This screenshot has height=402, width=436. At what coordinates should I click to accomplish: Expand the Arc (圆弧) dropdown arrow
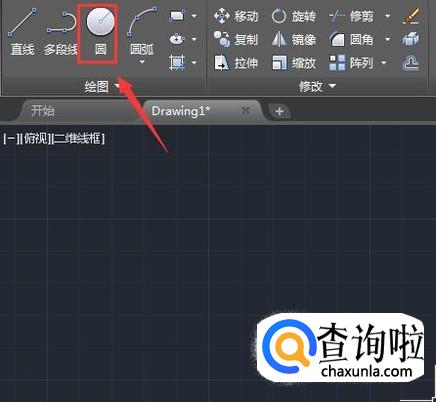pos(142,62)
